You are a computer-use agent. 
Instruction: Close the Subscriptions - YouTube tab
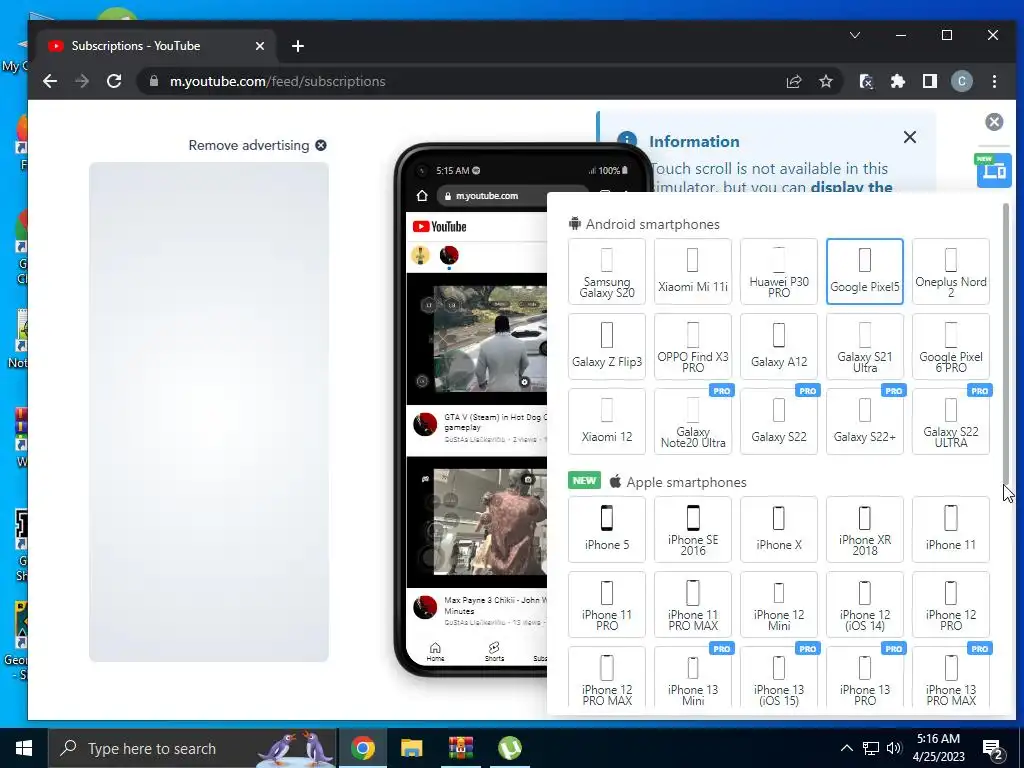(x=260, y=46)
